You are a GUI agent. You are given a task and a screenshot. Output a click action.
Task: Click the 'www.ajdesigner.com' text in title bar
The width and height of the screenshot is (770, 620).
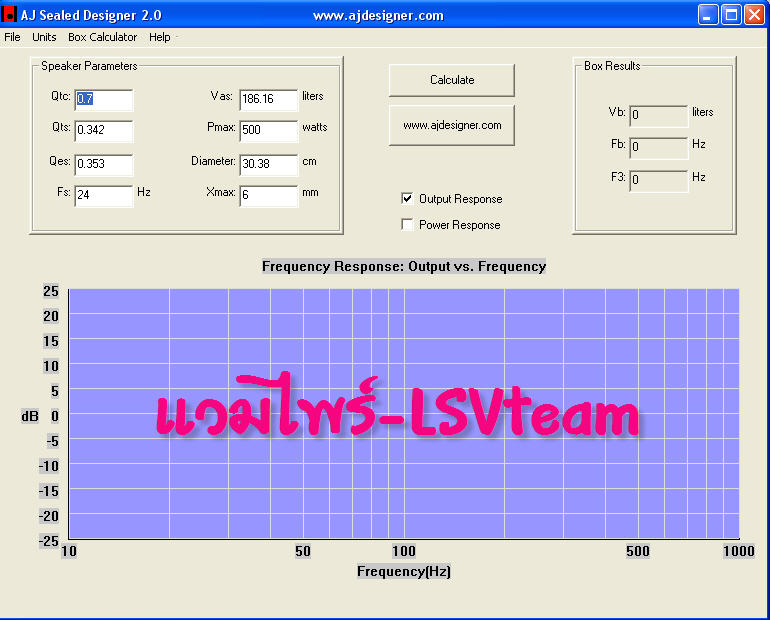pyautogui.click(x=378, y=16)
